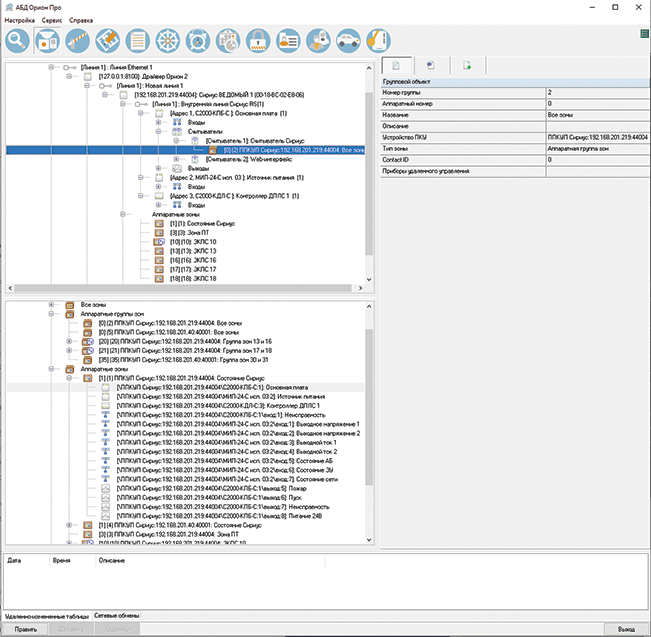Open the third icon tab of properties panel
The width and height of the screenshot is (651, 637).
467,66
